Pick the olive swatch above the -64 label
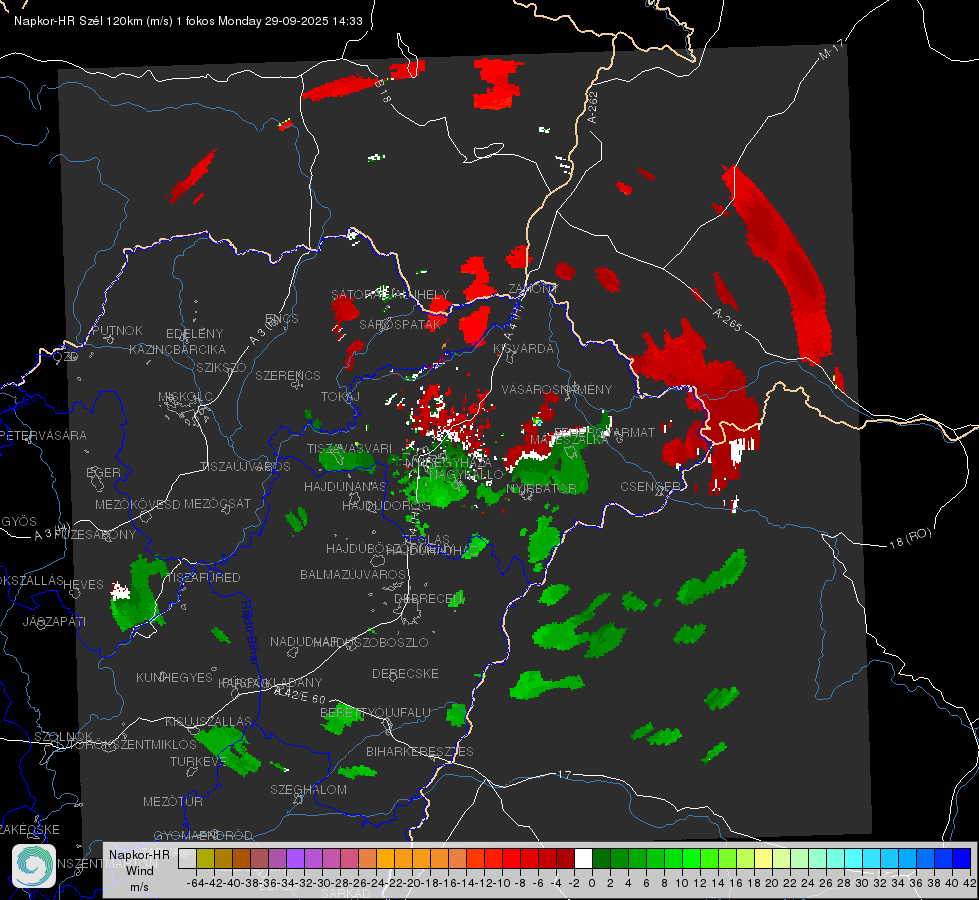The image size is (979, 900). (205, 859)
